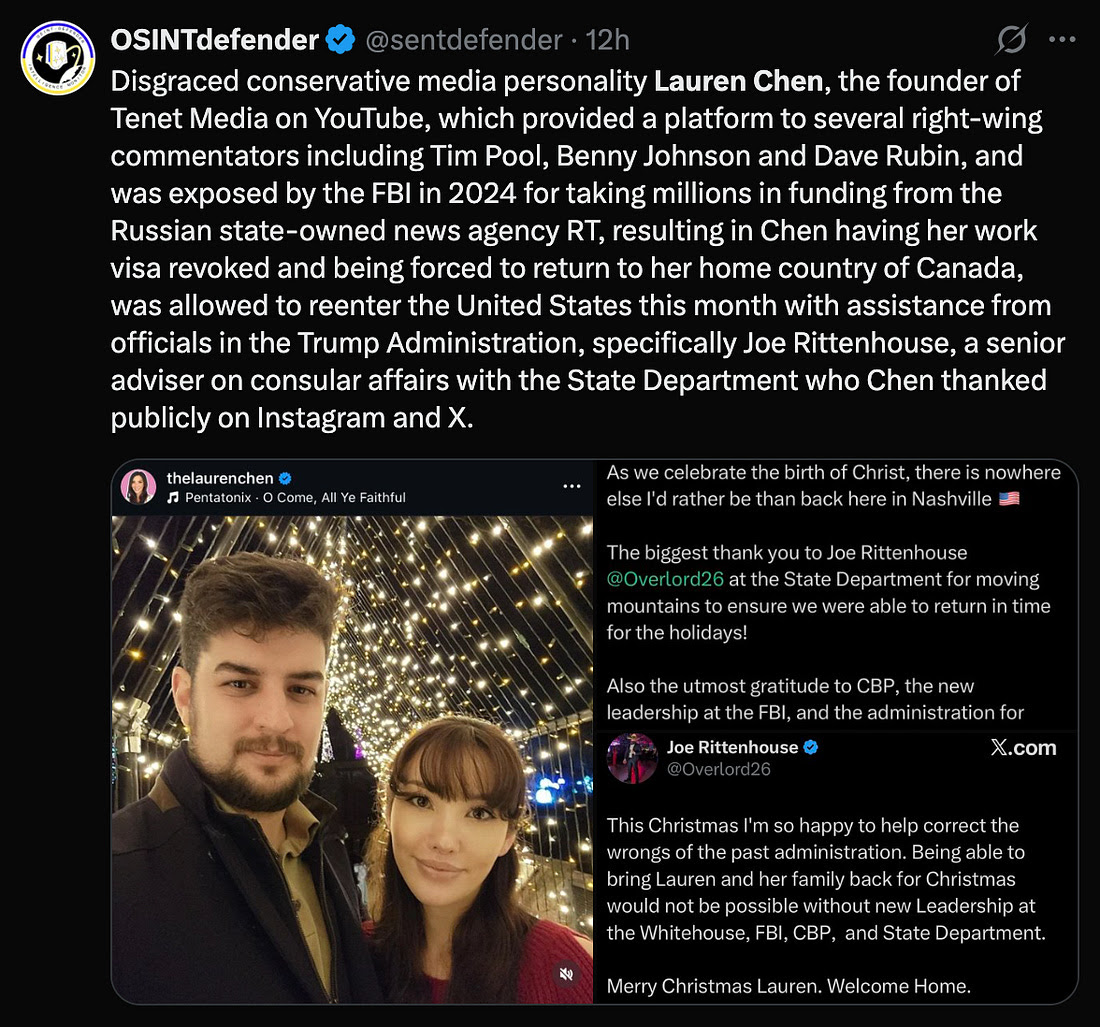Click the green @Overlord26 mention
Image resolution: width=1100 pixels, height=1027 pixels.
coord(664,579)
